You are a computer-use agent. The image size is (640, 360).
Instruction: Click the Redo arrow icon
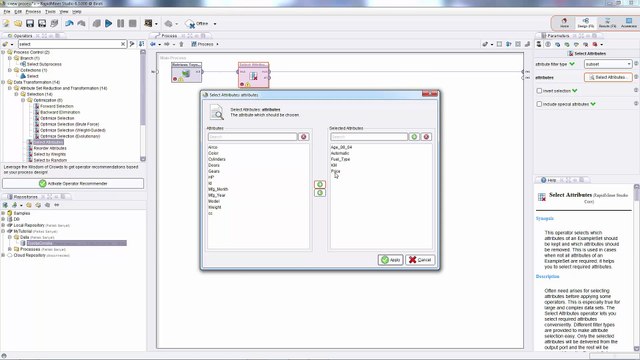pyautogui.click(x=81, y=24)
